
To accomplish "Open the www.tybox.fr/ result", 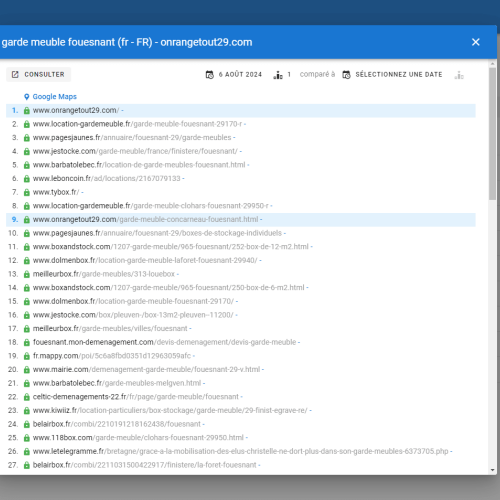I will (56, 192).
